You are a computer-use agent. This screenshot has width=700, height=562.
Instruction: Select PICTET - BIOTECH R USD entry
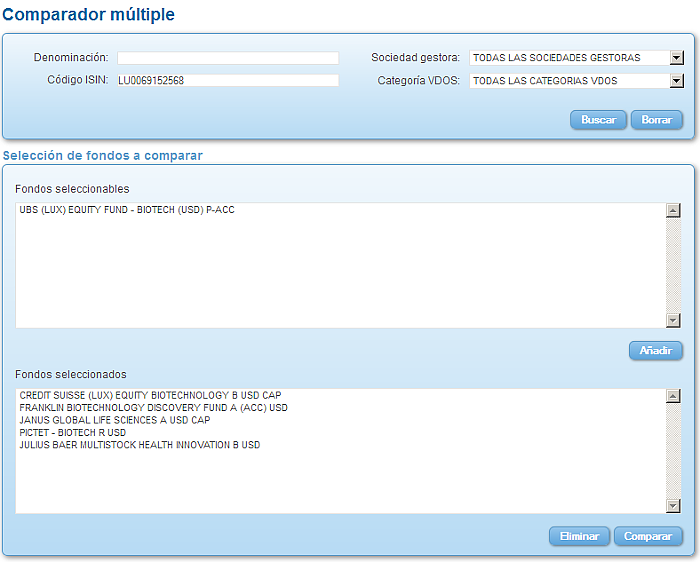[x=73, y=433]
